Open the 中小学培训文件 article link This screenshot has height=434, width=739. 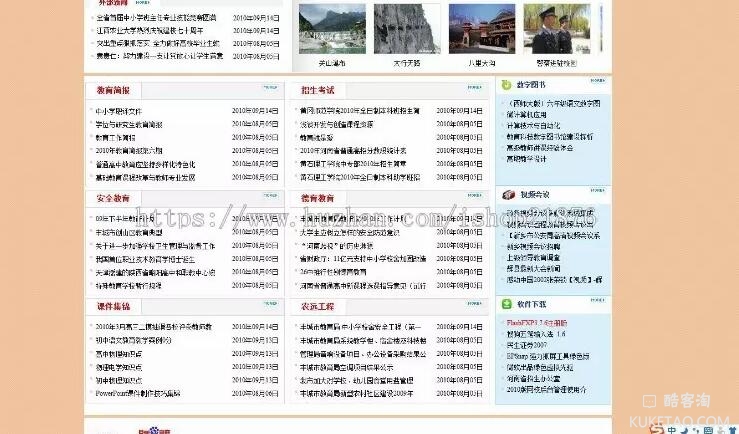click(119, 111)
